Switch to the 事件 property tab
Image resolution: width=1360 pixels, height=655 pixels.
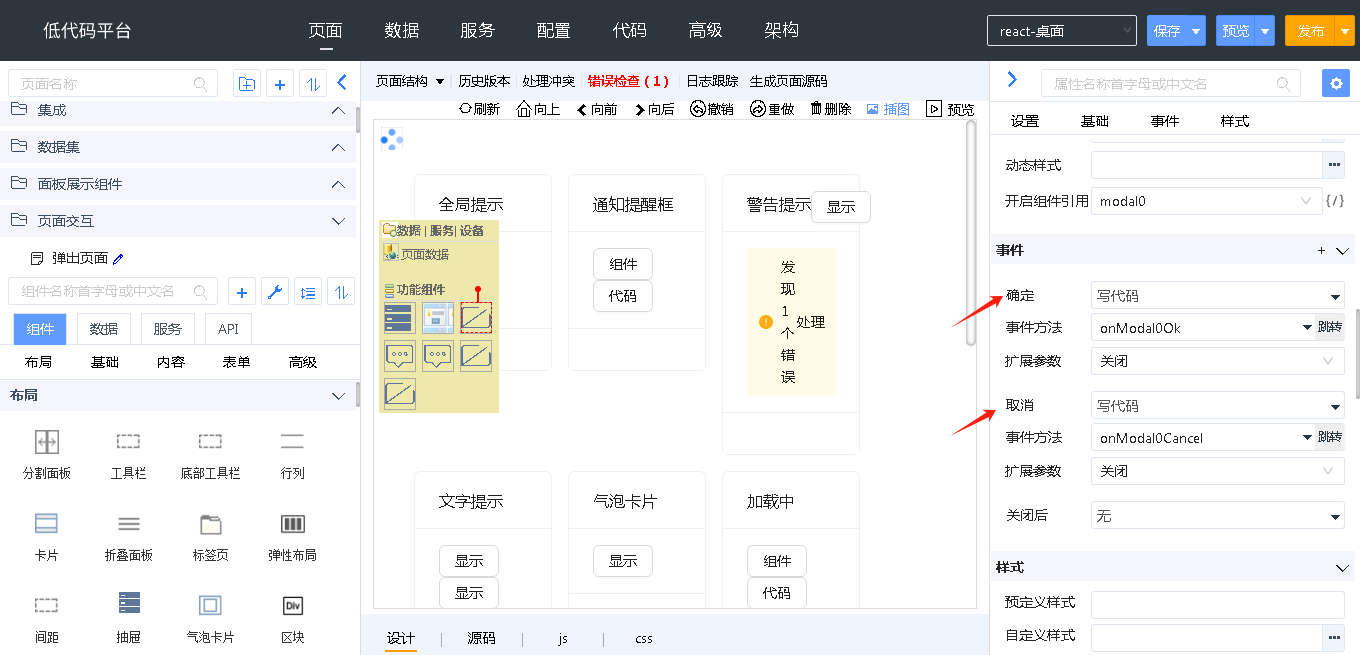point(1165,121)
